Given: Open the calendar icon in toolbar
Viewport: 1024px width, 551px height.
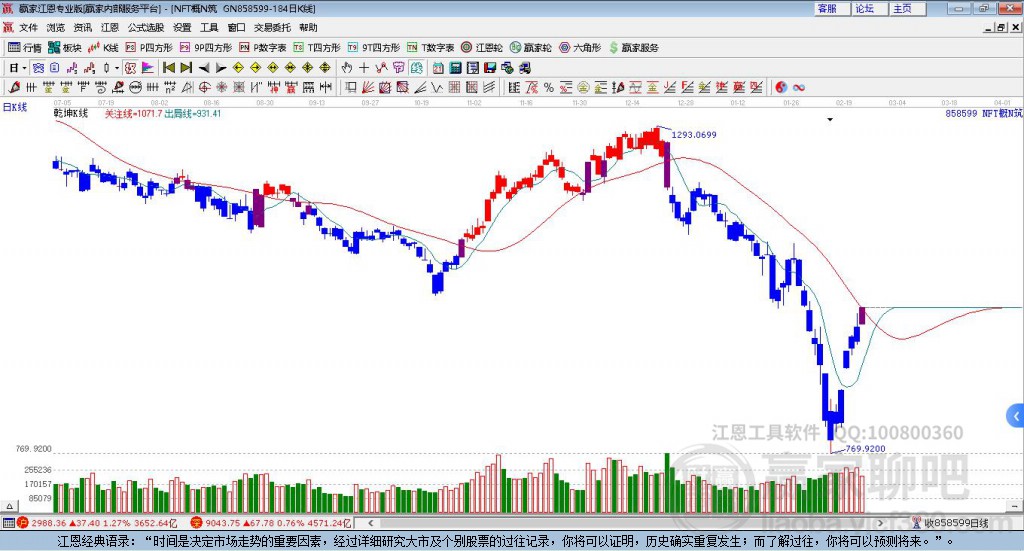Looking at the screenshot, I should (x=438, y=68).
